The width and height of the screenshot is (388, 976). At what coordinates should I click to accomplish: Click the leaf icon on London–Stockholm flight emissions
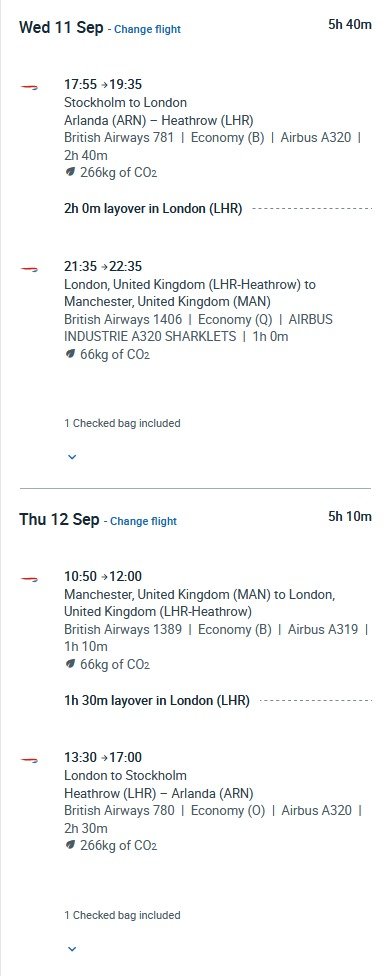click(70, 845)
